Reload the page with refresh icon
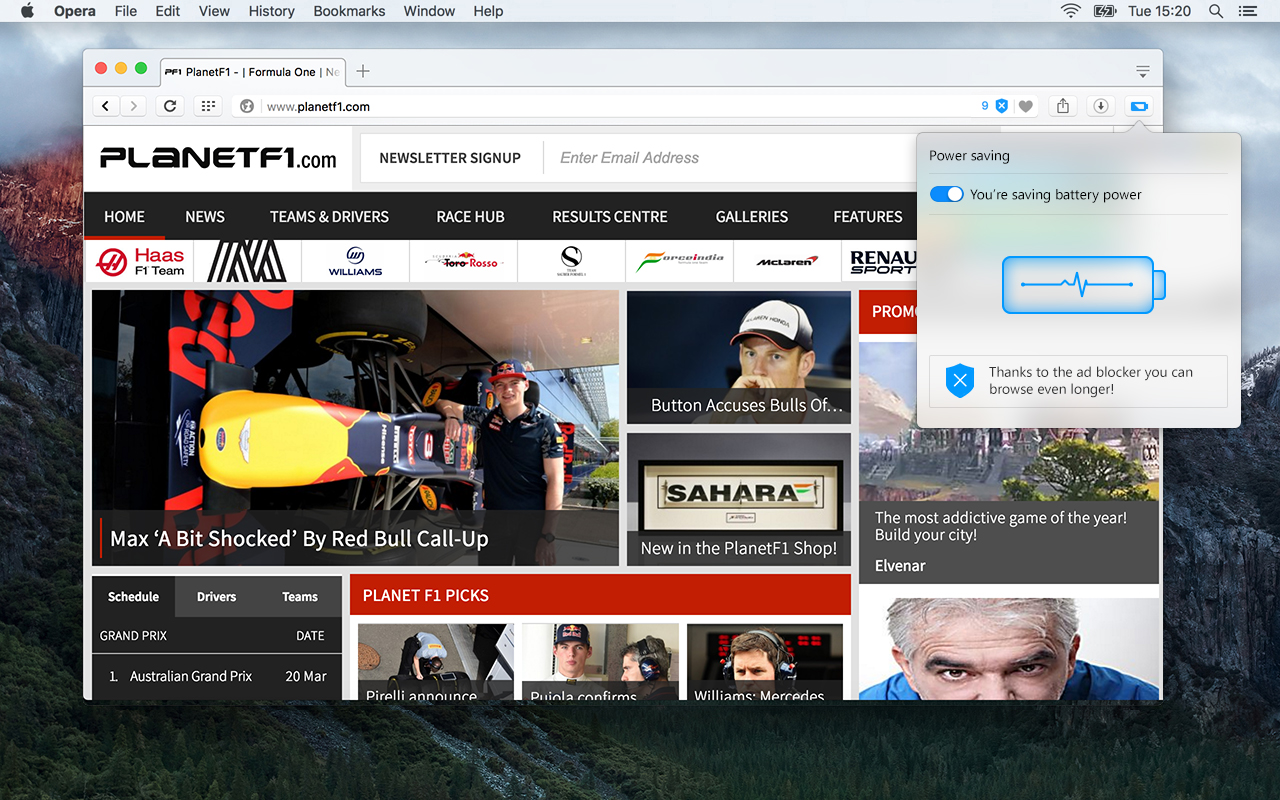Viewport: 1280px width, 800px height. pyautogui.click(x=170, y=106)
